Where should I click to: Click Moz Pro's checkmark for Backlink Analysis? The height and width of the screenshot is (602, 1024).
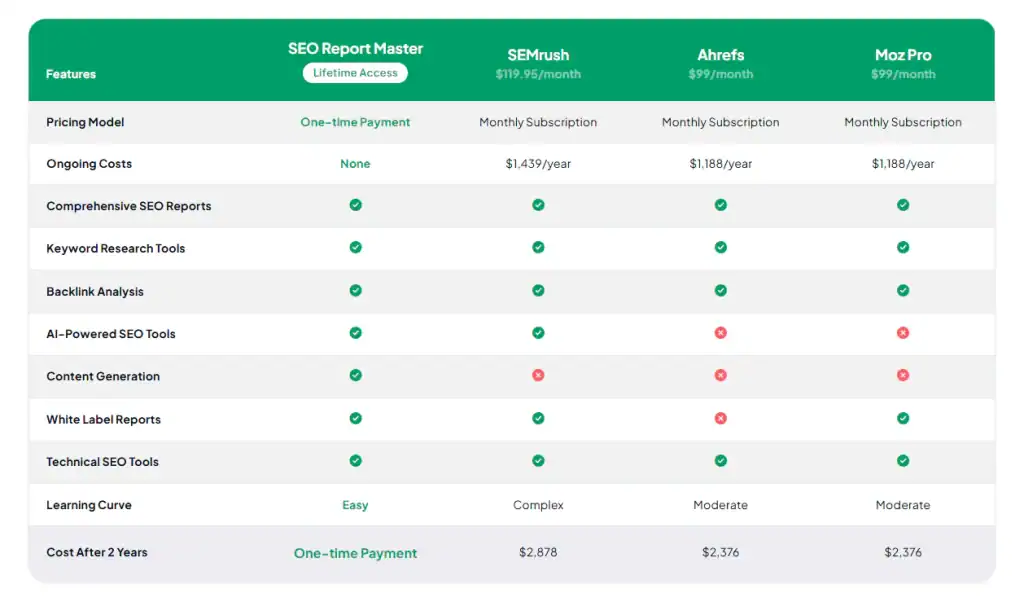pyautogui.click(x=903, y=291)
